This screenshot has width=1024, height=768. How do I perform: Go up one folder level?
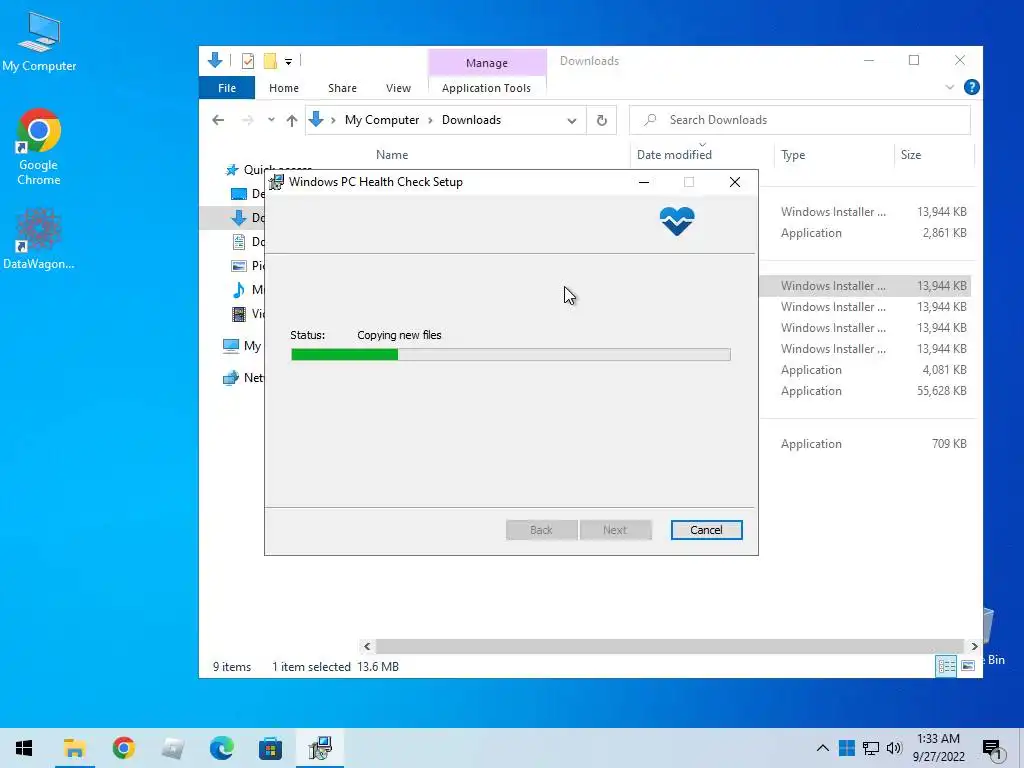292,120
